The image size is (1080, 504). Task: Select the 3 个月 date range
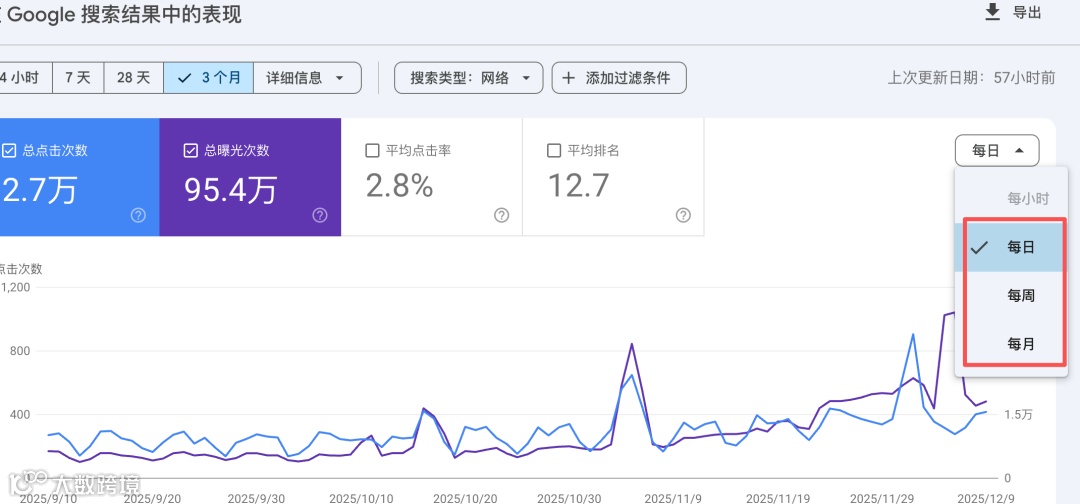point(209,78)
